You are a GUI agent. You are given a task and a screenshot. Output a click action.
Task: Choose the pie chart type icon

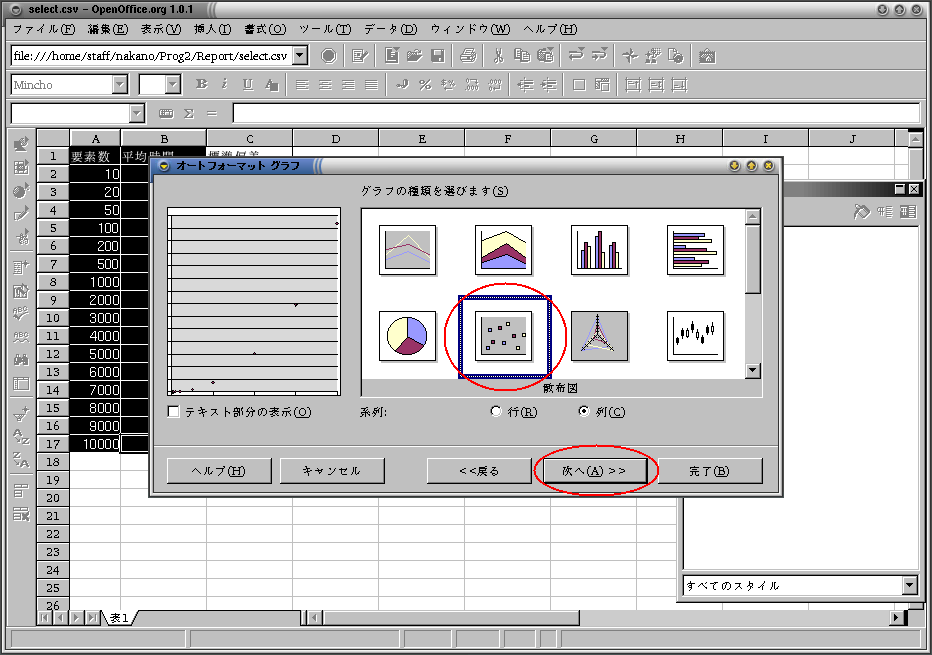pos(407,336)
